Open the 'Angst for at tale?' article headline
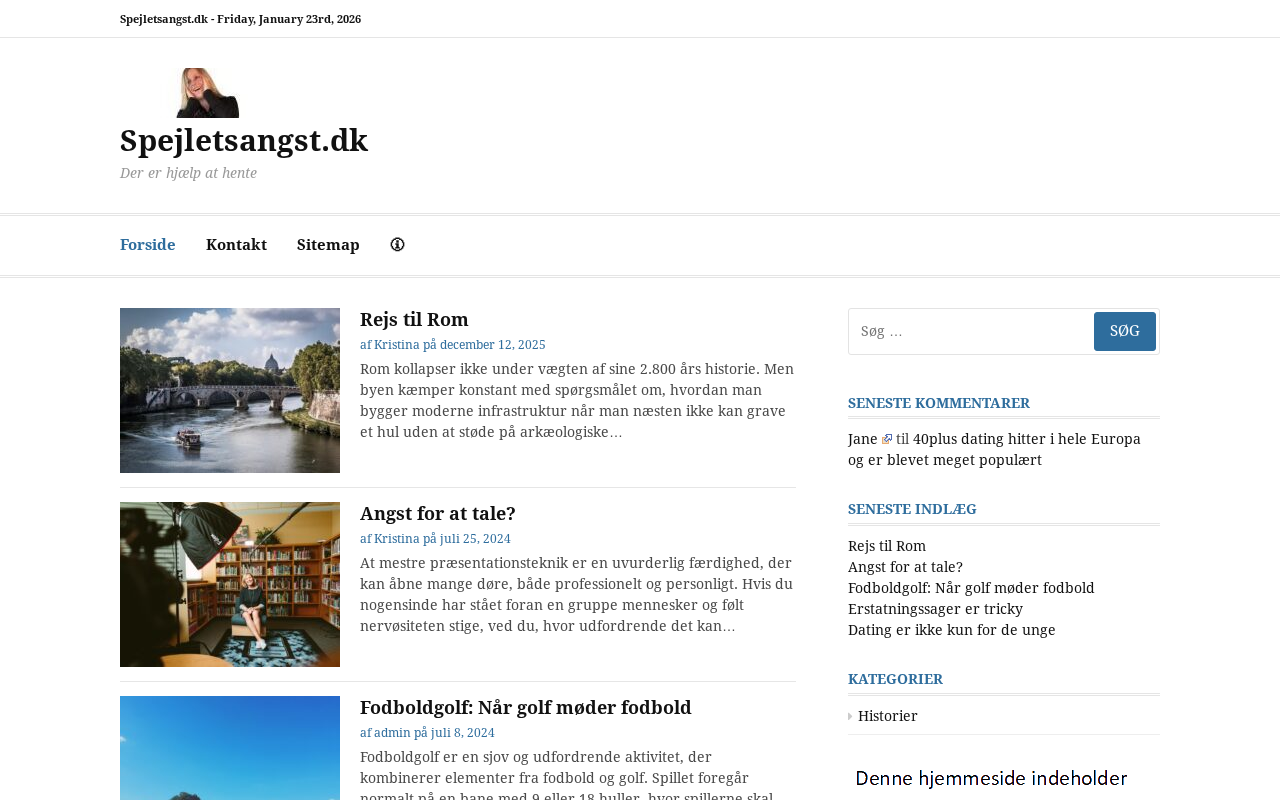The image size is (1280, 800). pos(438,513)
